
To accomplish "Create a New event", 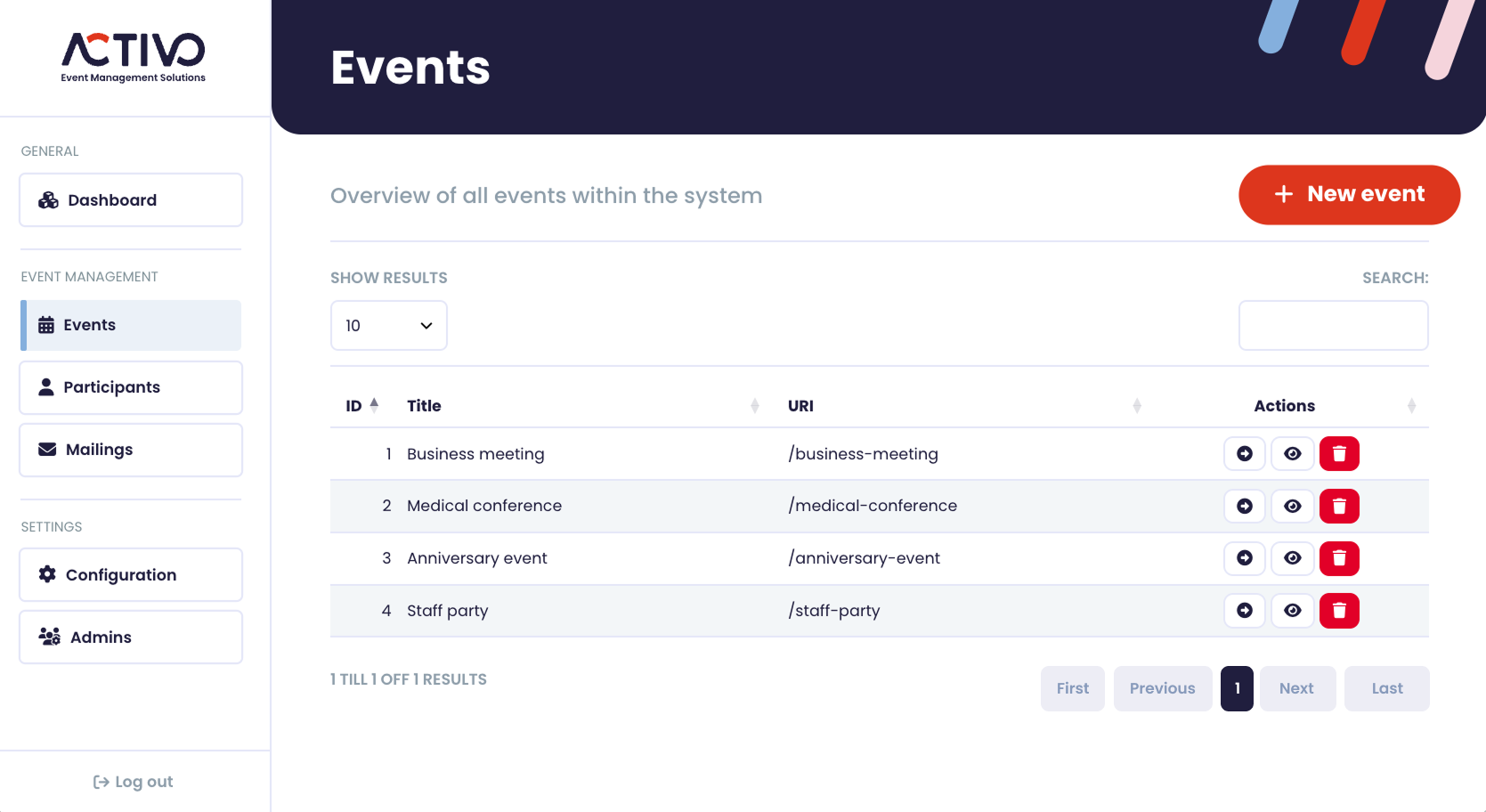I will [1348, 194].
